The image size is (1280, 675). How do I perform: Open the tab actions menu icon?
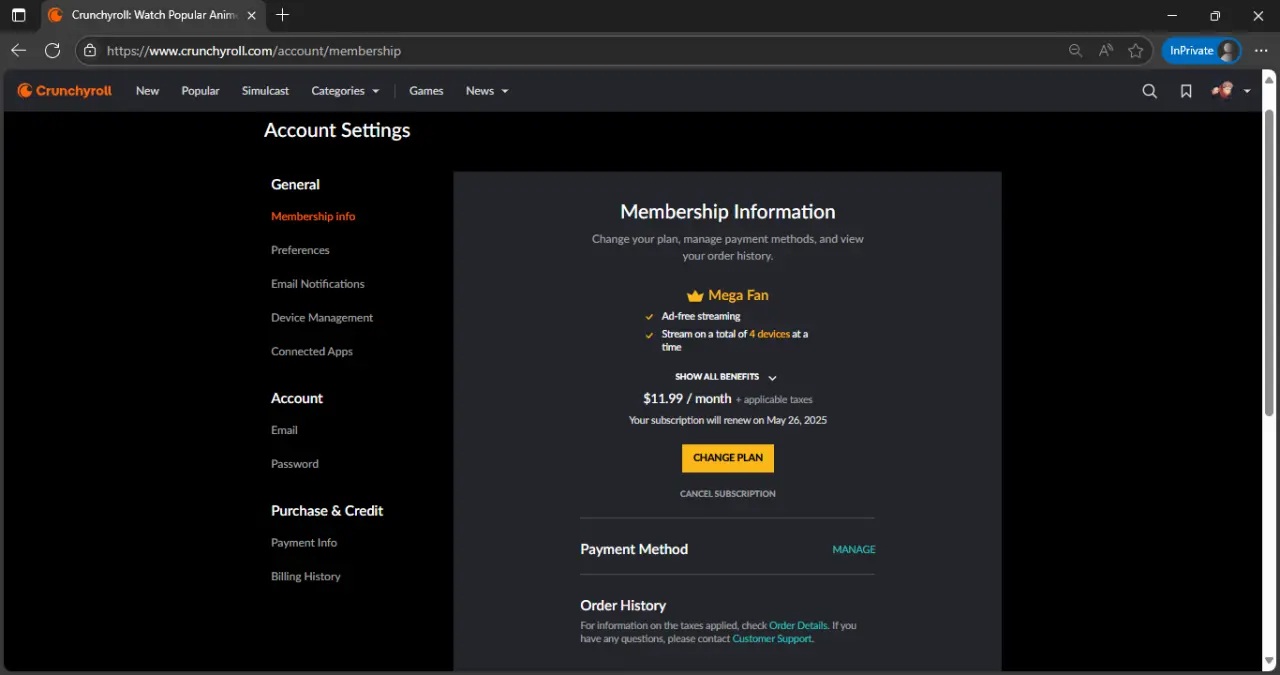coord(19,15)
